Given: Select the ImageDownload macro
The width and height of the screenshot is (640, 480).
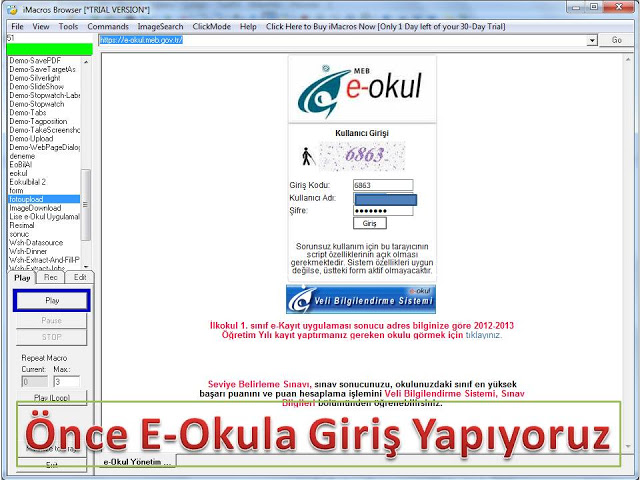Looking at the screenshot, I should 35,208.
